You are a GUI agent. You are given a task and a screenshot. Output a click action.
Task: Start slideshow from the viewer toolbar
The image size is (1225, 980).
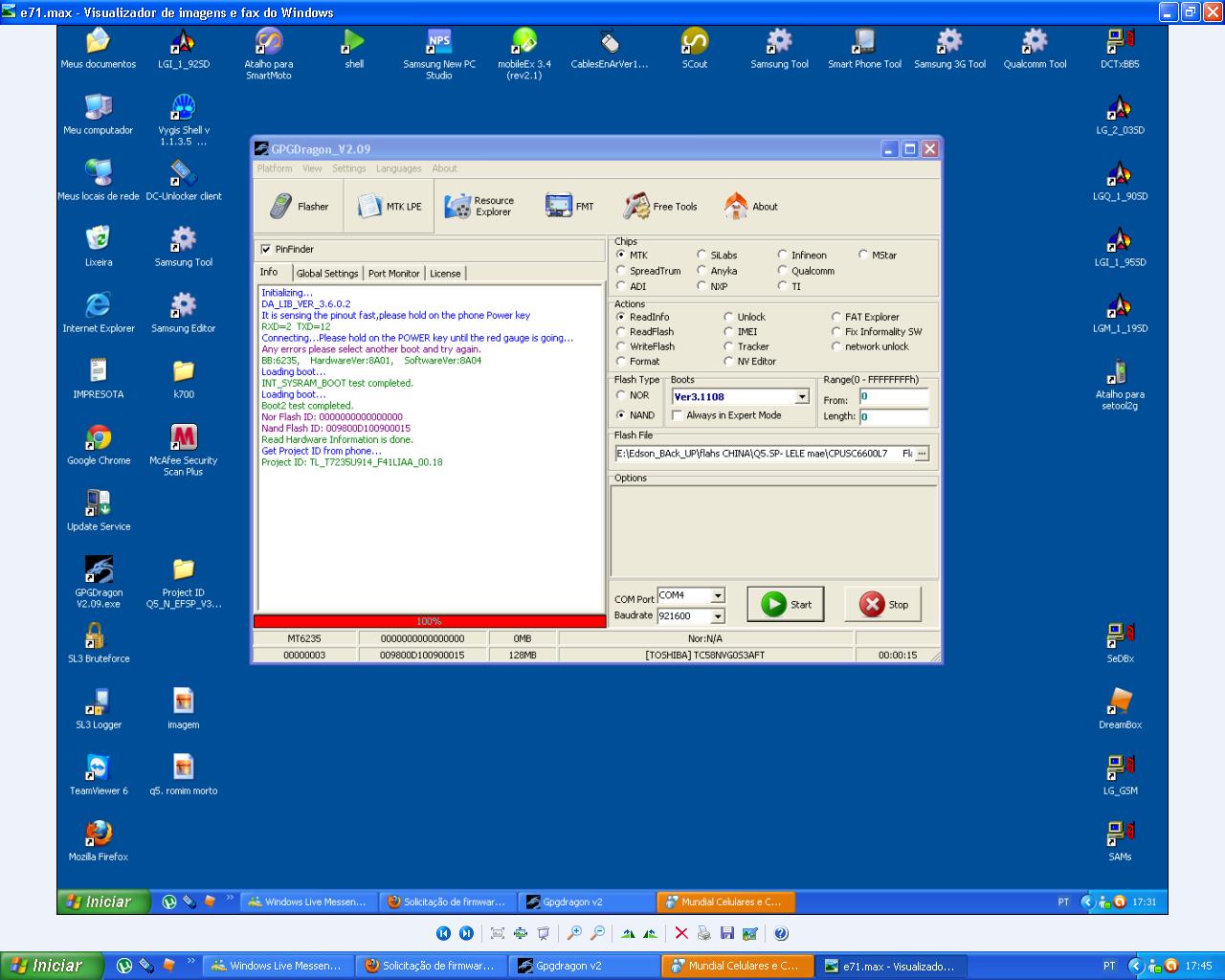click(544, 933)
